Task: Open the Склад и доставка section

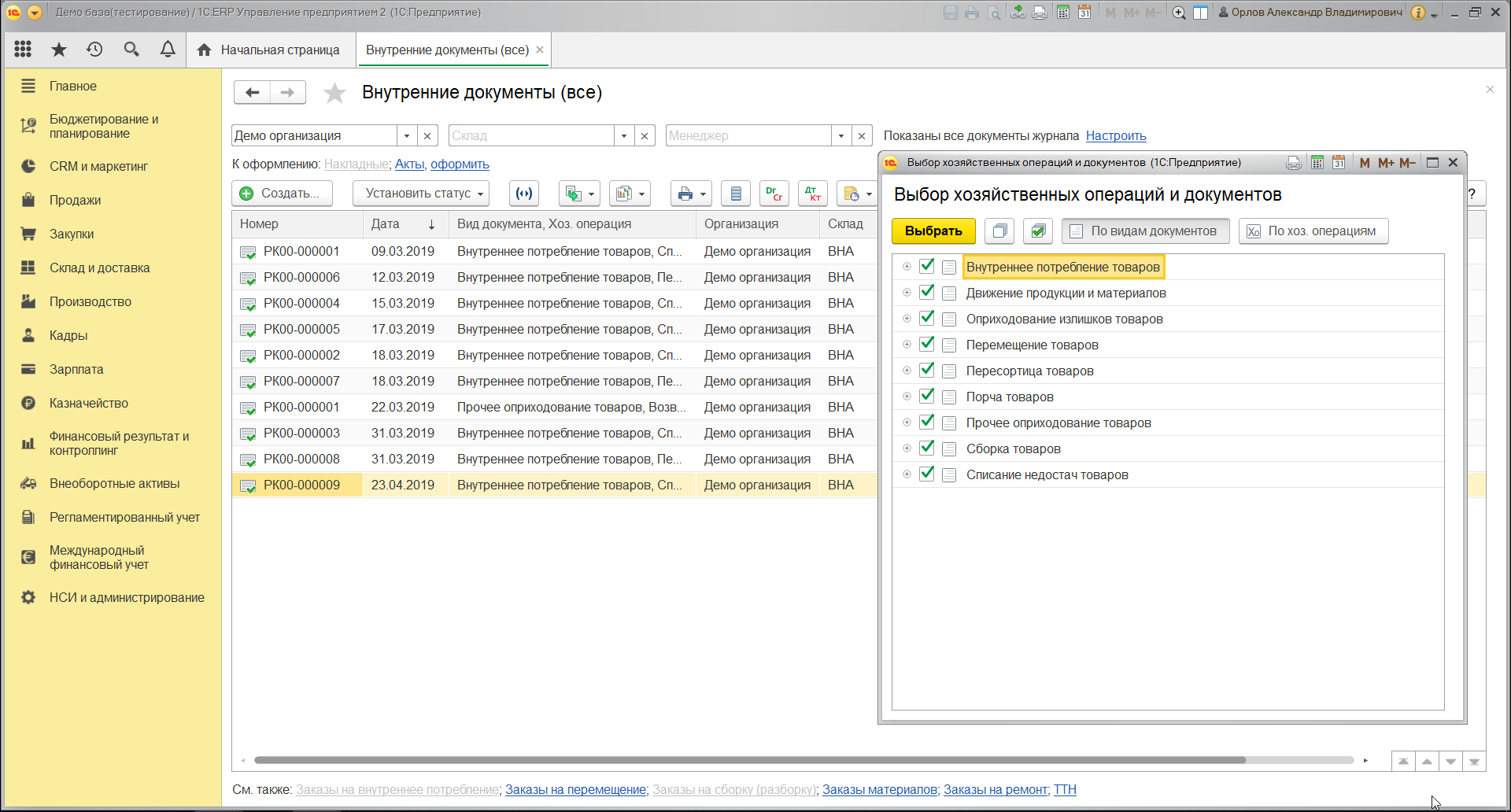Action: [x=99, y=268]
